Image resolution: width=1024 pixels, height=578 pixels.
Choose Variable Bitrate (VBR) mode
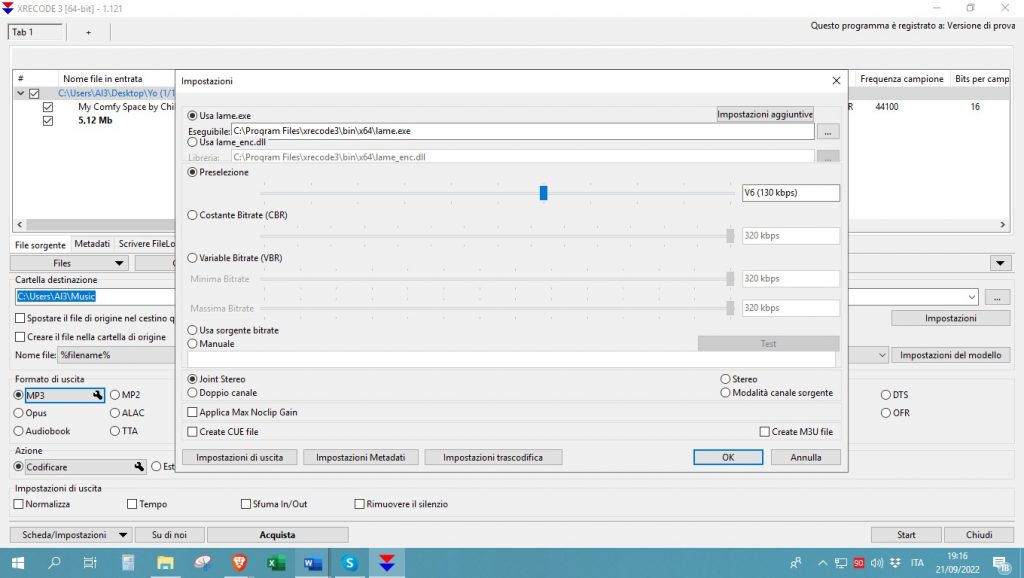click(193, 258)
